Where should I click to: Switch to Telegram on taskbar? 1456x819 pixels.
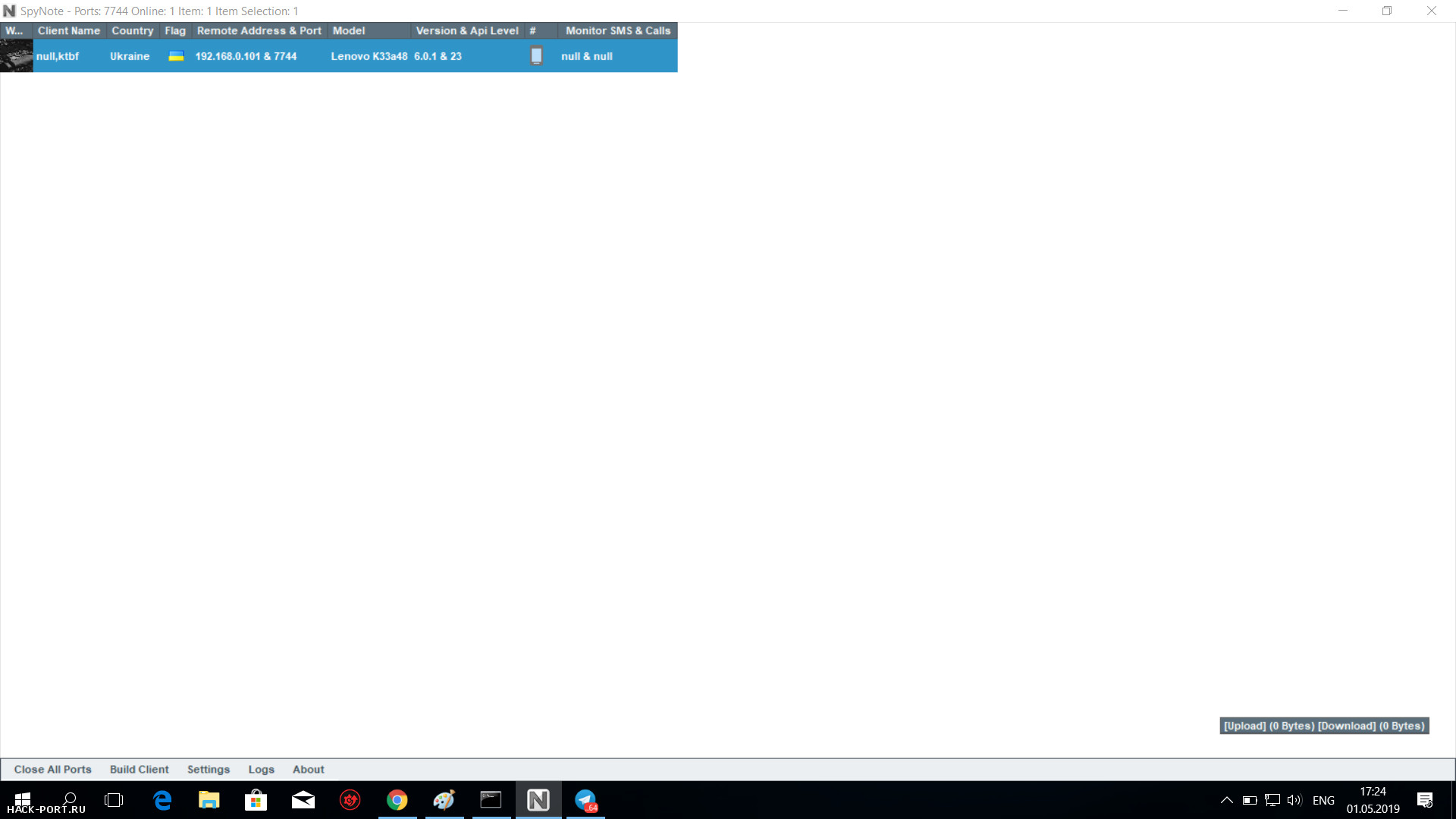click(x=585, y=800)
